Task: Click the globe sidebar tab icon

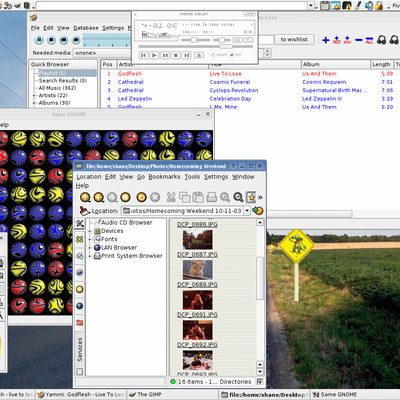Action: 80,306
